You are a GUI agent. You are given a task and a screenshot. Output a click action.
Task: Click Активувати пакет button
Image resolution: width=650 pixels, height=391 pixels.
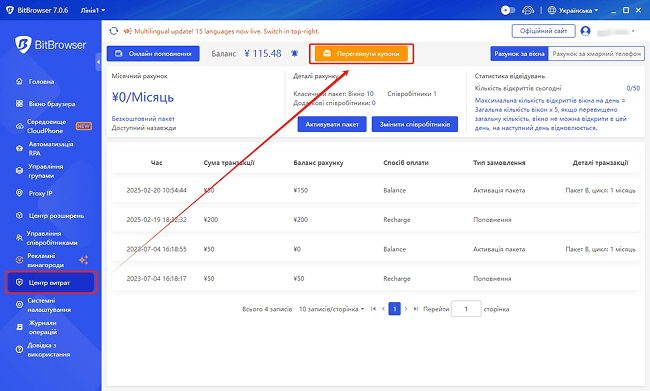(332, 124)
